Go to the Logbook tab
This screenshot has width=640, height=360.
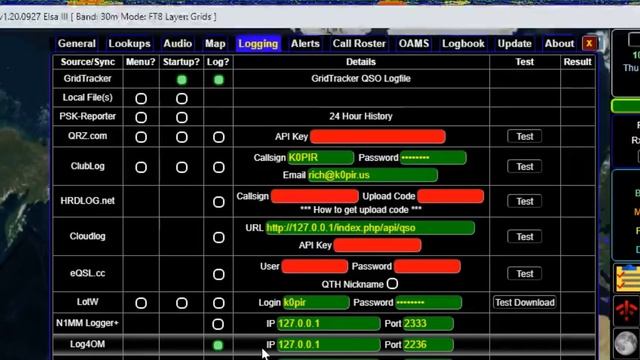[463, 44]
